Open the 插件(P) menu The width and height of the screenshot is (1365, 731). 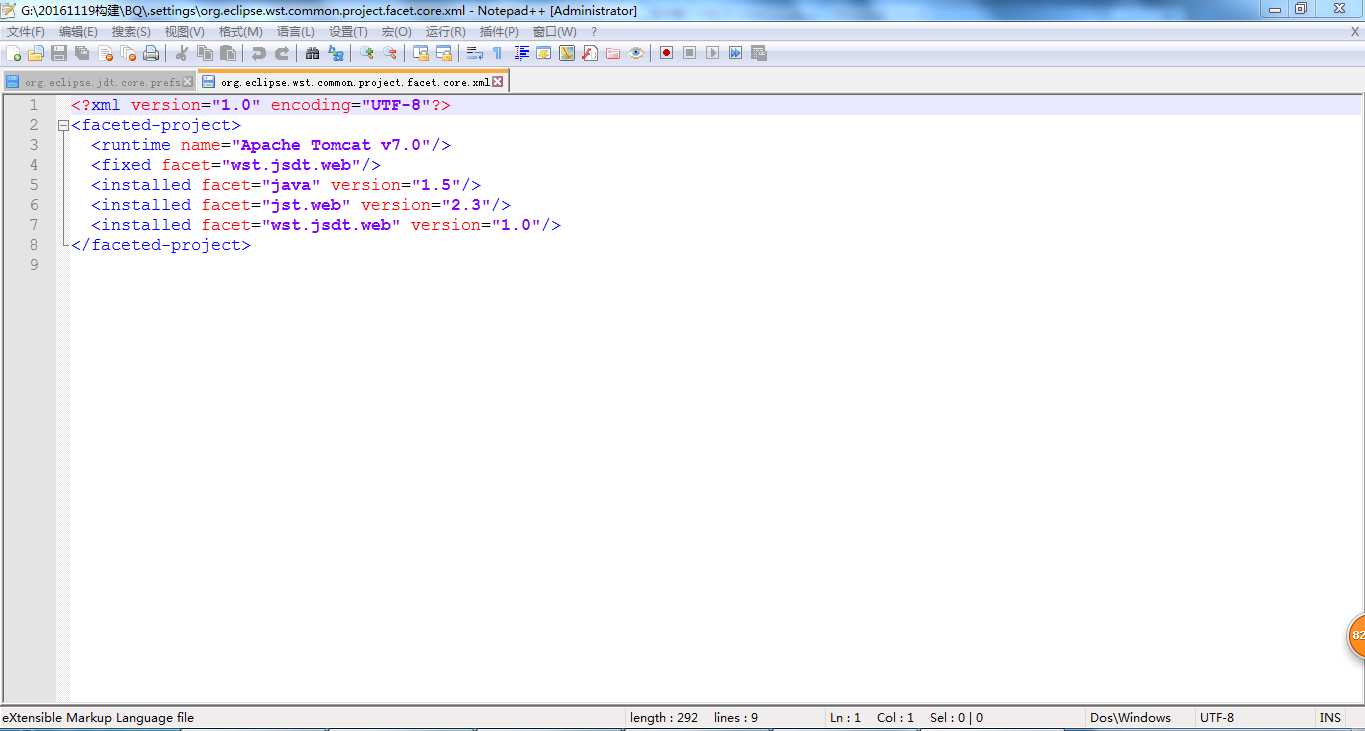click(499, 32)
